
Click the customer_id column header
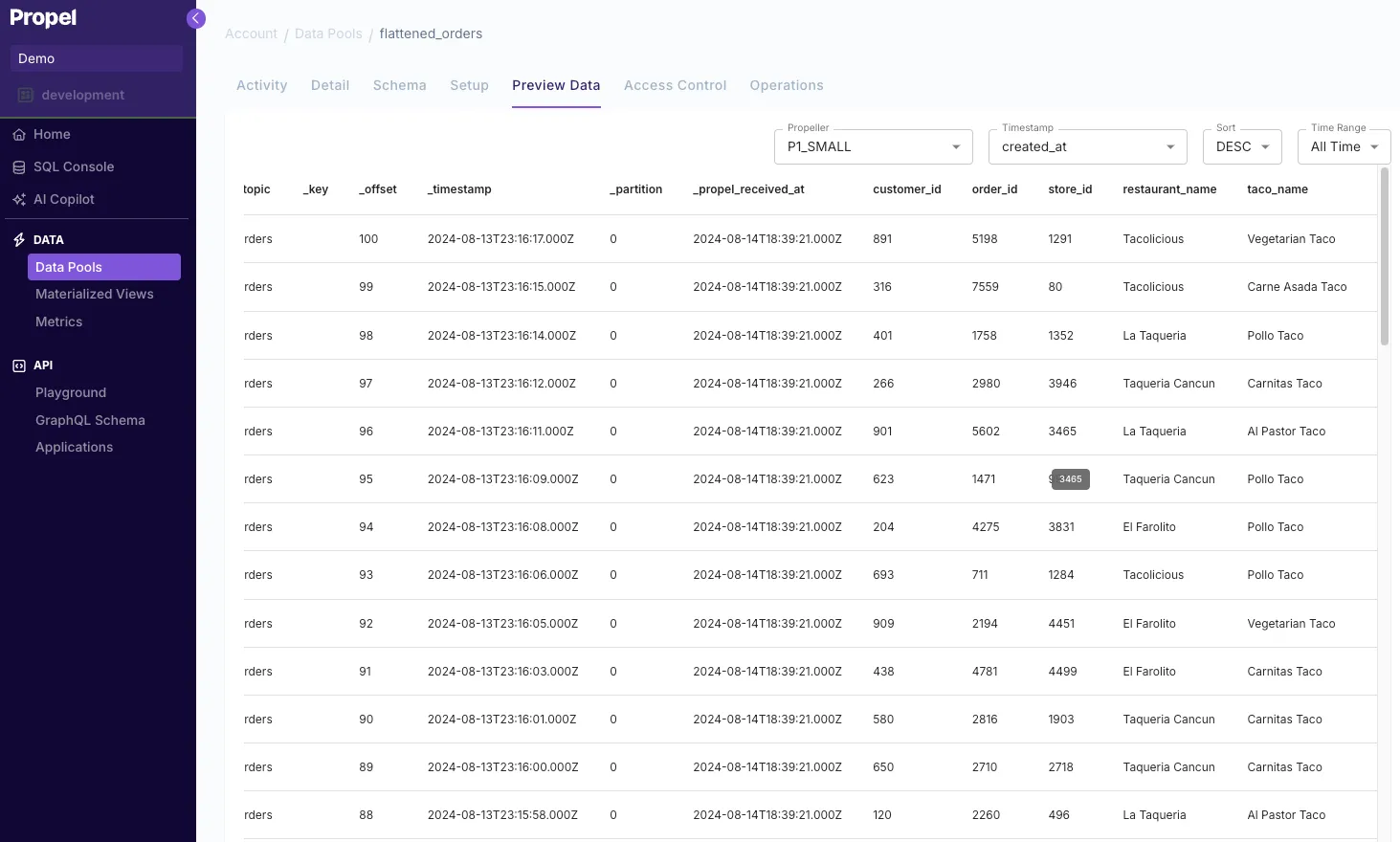907,189
